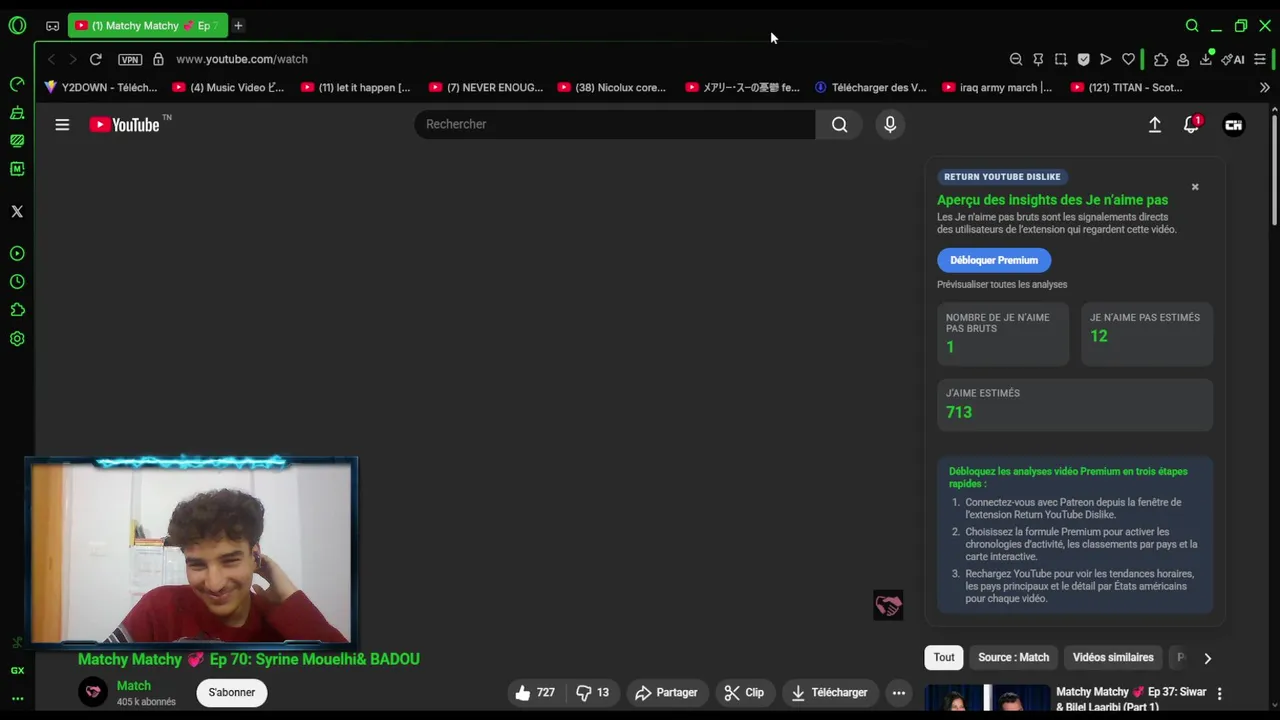Toggle the VPN badge in address bar
This screenshot has height=720, width=1280.
(x=130, y=59)
